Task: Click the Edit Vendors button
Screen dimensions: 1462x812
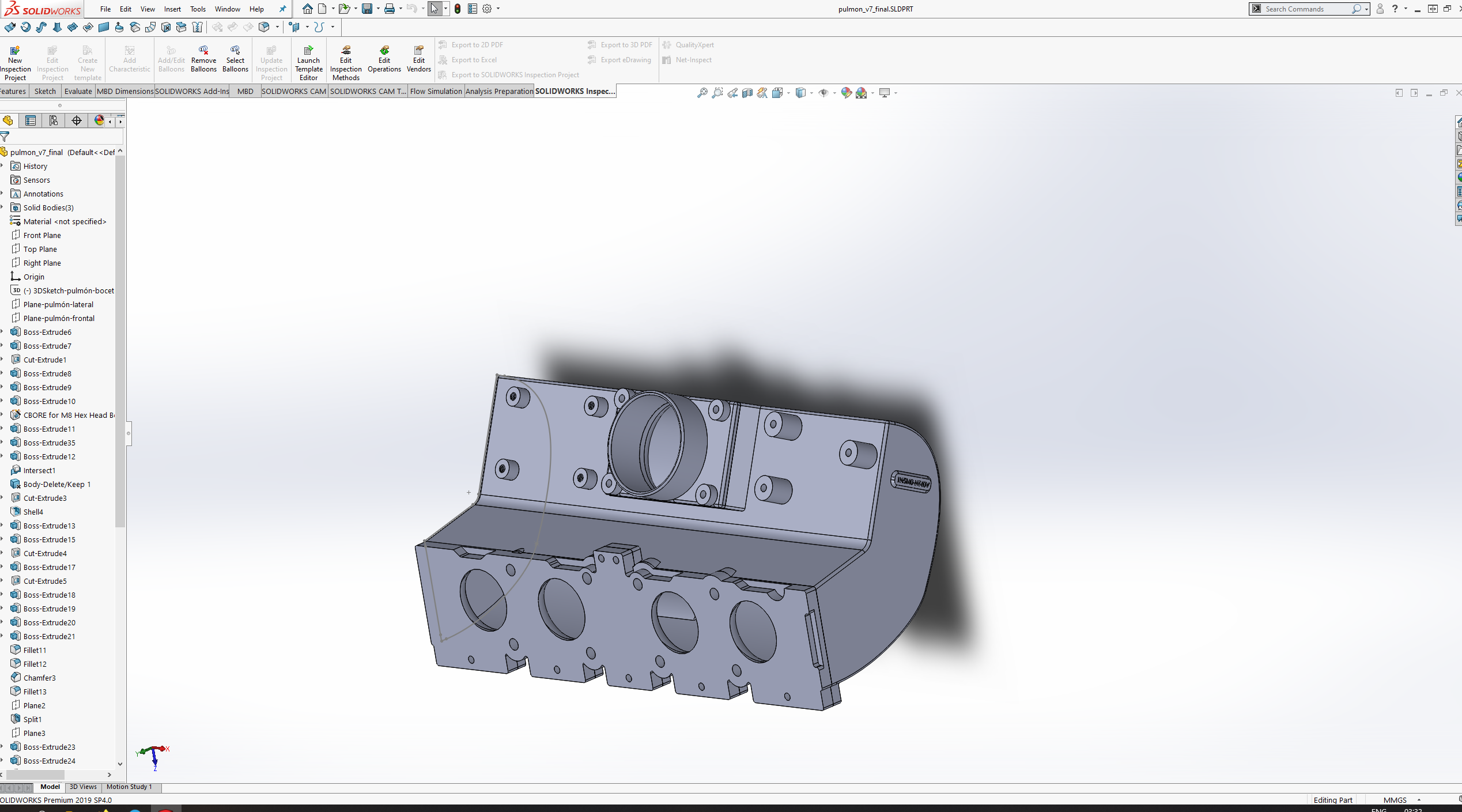Action: pos(418,59)
